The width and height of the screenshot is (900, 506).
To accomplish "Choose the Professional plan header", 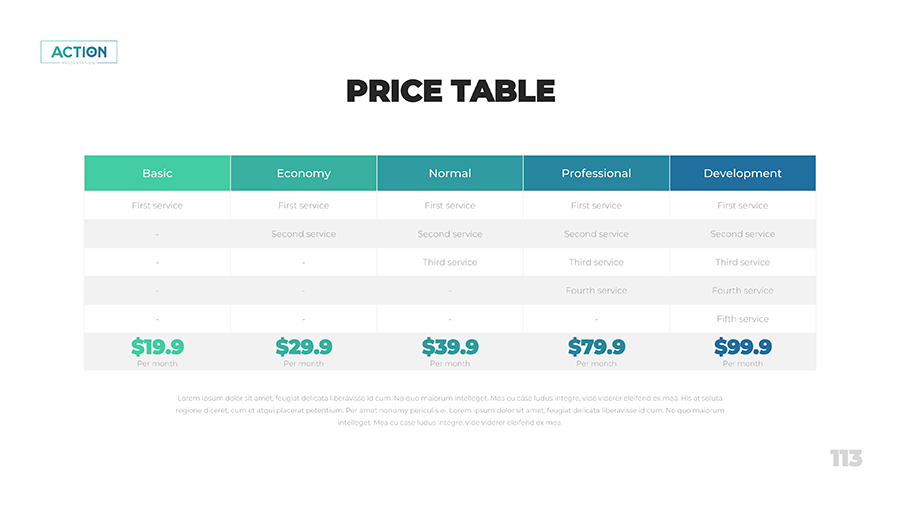I will tap(596, 173).
